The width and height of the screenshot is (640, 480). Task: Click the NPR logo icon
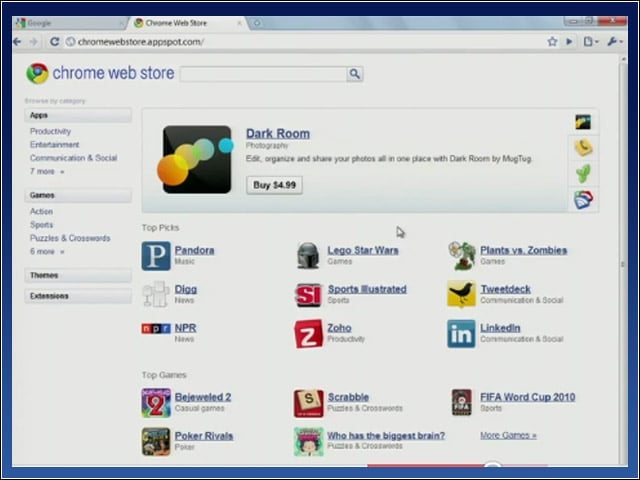tap(156, 329)
